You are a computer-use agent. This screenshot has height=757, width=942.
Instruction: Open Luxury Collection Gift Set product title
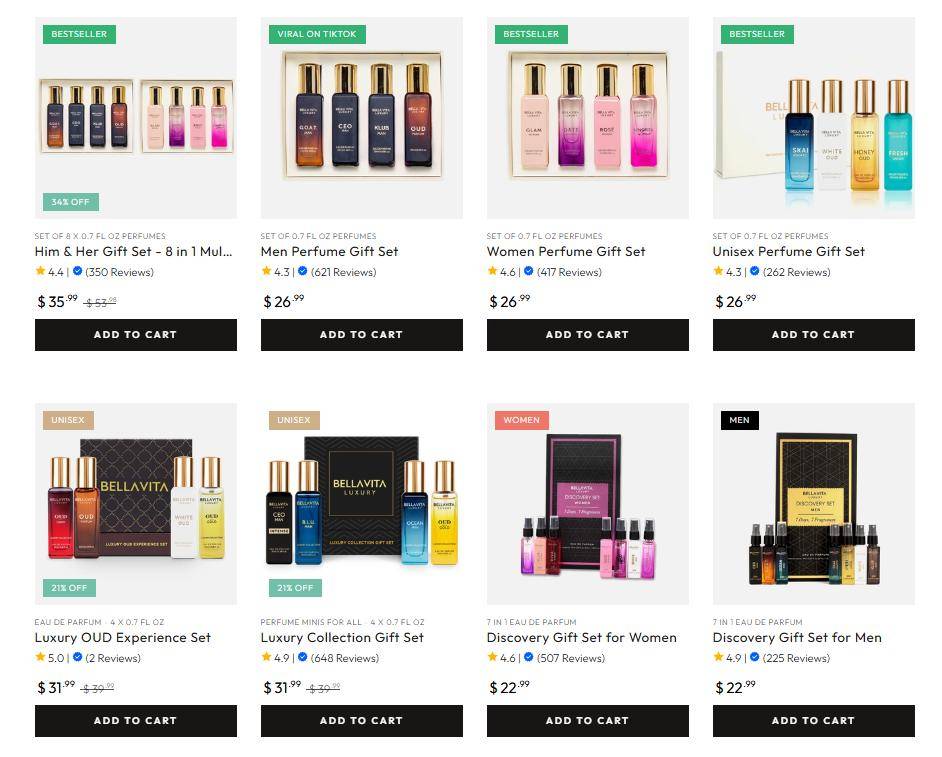[x=342, y=637]
